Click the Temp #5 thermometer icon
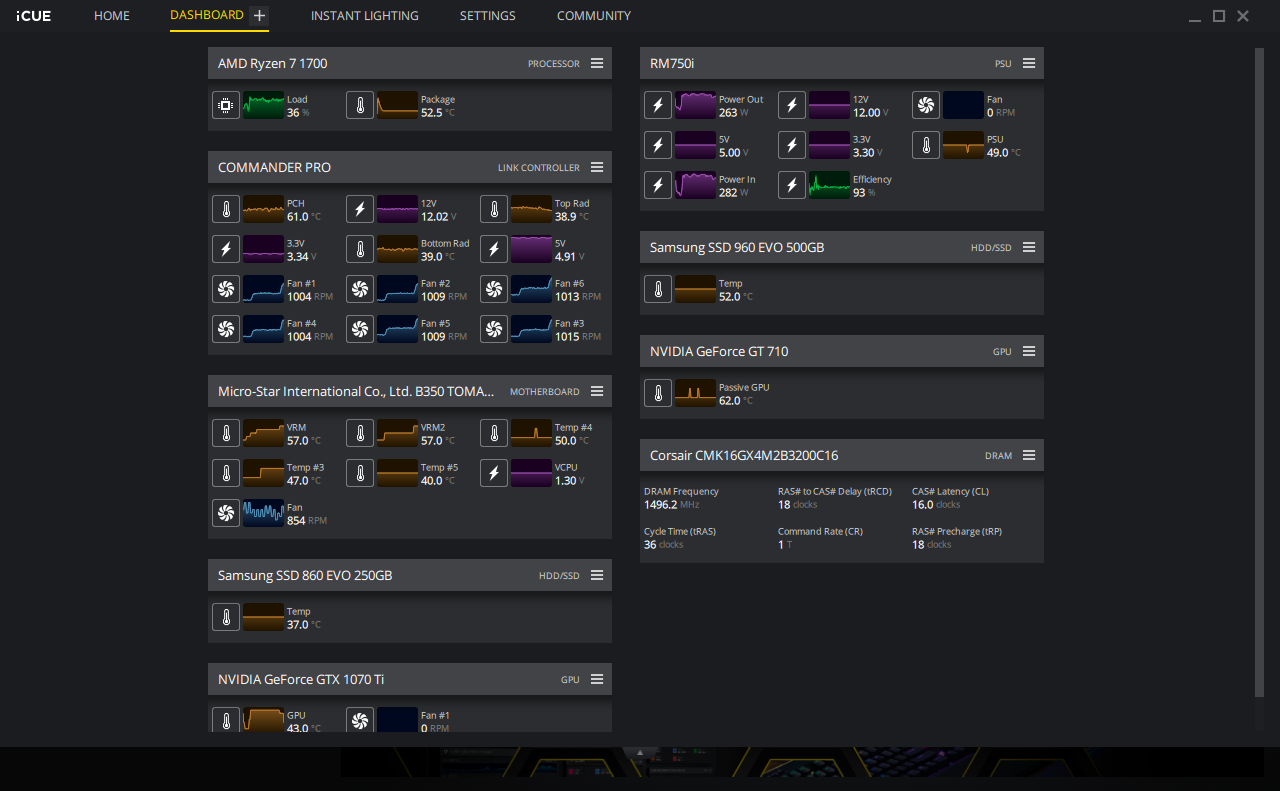Image resolution: width=1280 pixels, height=791 pixels. coord(360,473)
